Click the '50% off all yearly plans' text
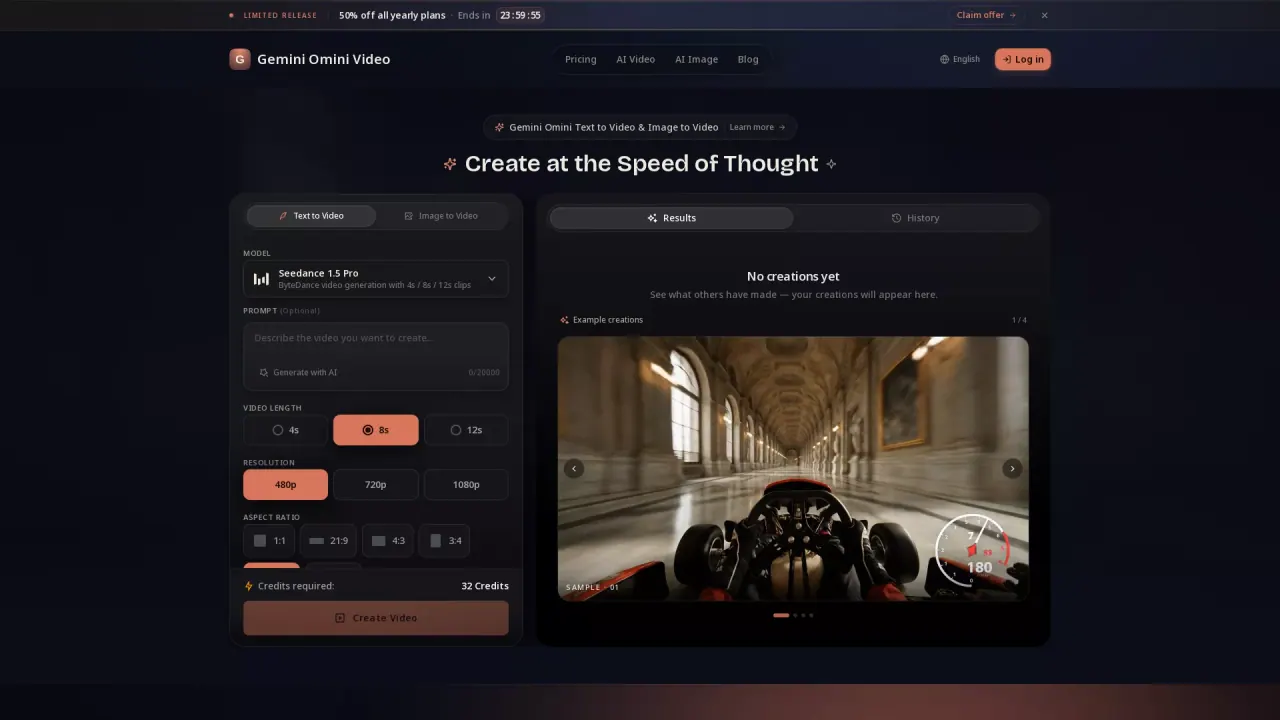Viewport: 1280px width, 720px height. 392,15
